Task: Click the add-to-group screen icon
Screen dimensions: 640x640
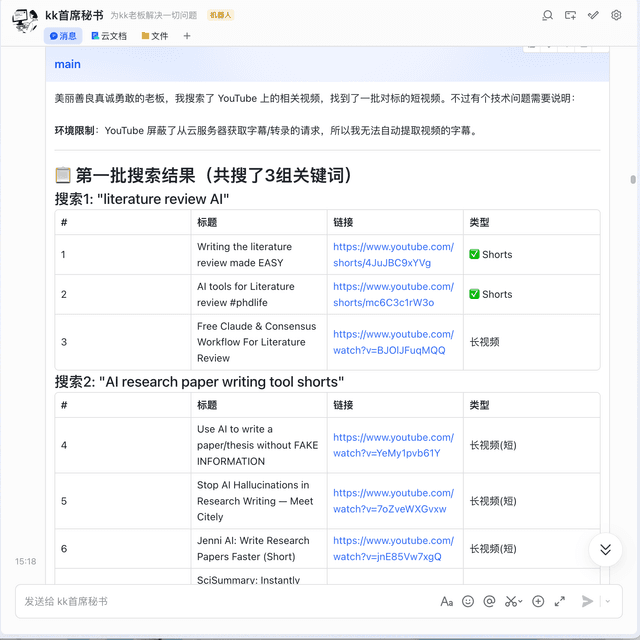Action: 570,16
